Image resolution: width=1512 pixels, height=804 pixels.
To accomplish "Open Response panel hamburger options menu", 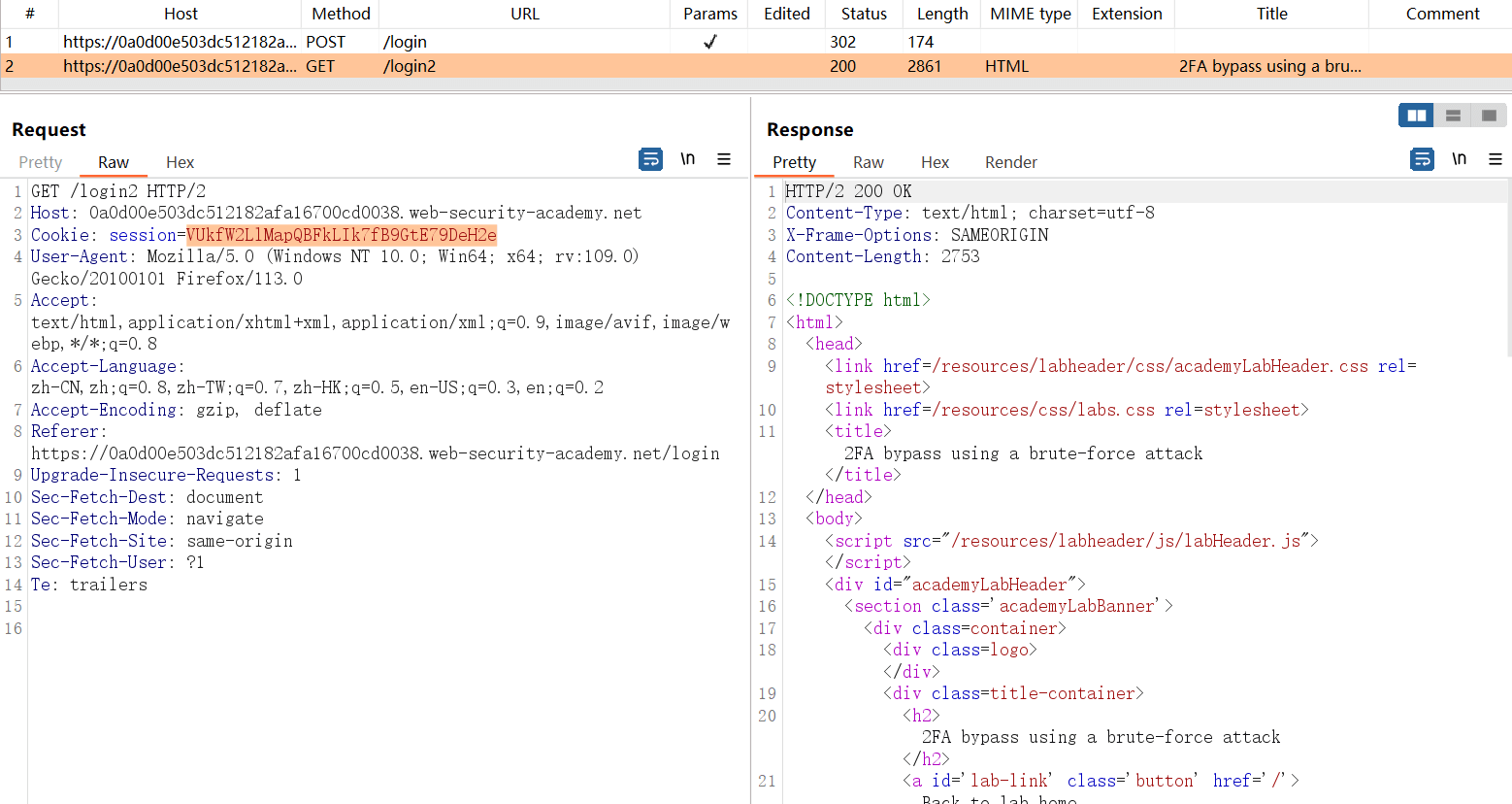I will tap(1496, 159).
